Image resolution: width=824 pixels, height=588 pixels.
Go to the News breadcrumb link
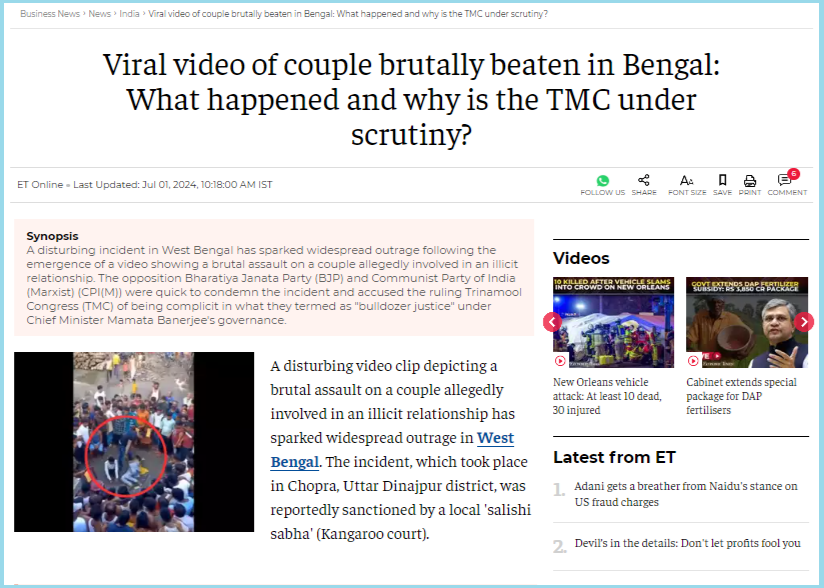(99, 14)
